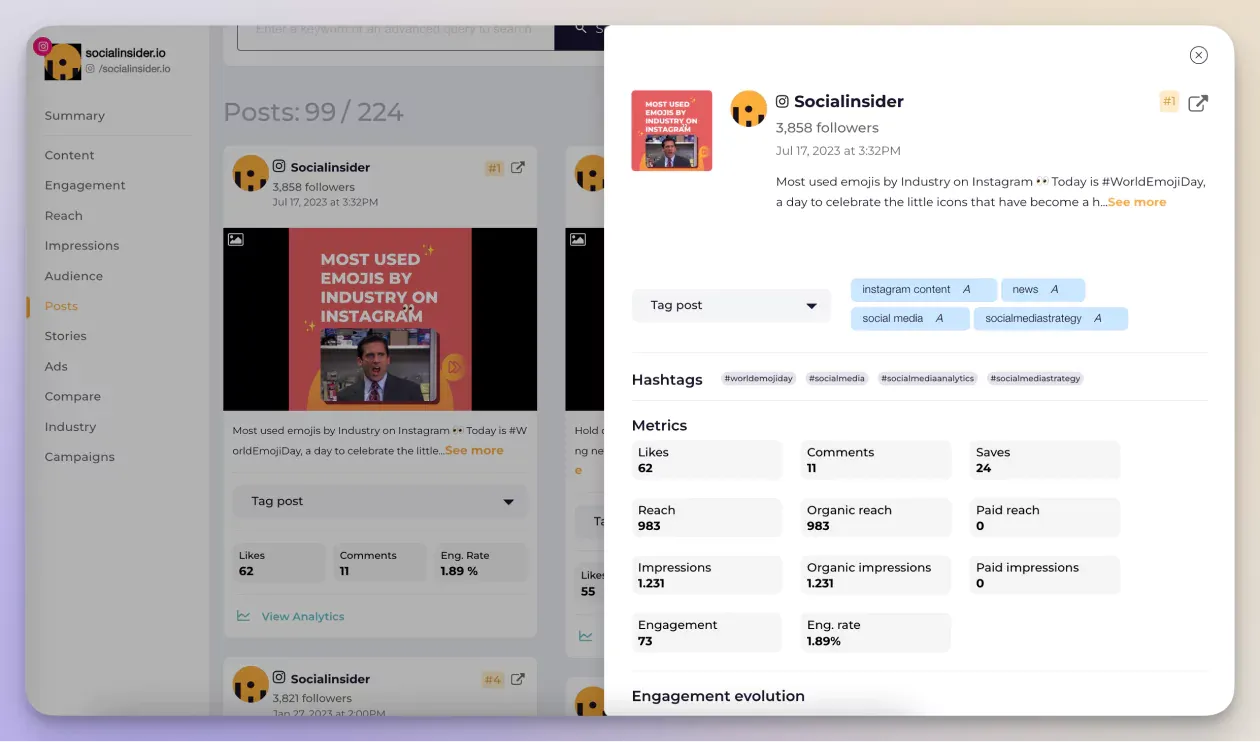Select the news tag
This screenshot has height=742, width=1260.
(x=1043, y=290)
